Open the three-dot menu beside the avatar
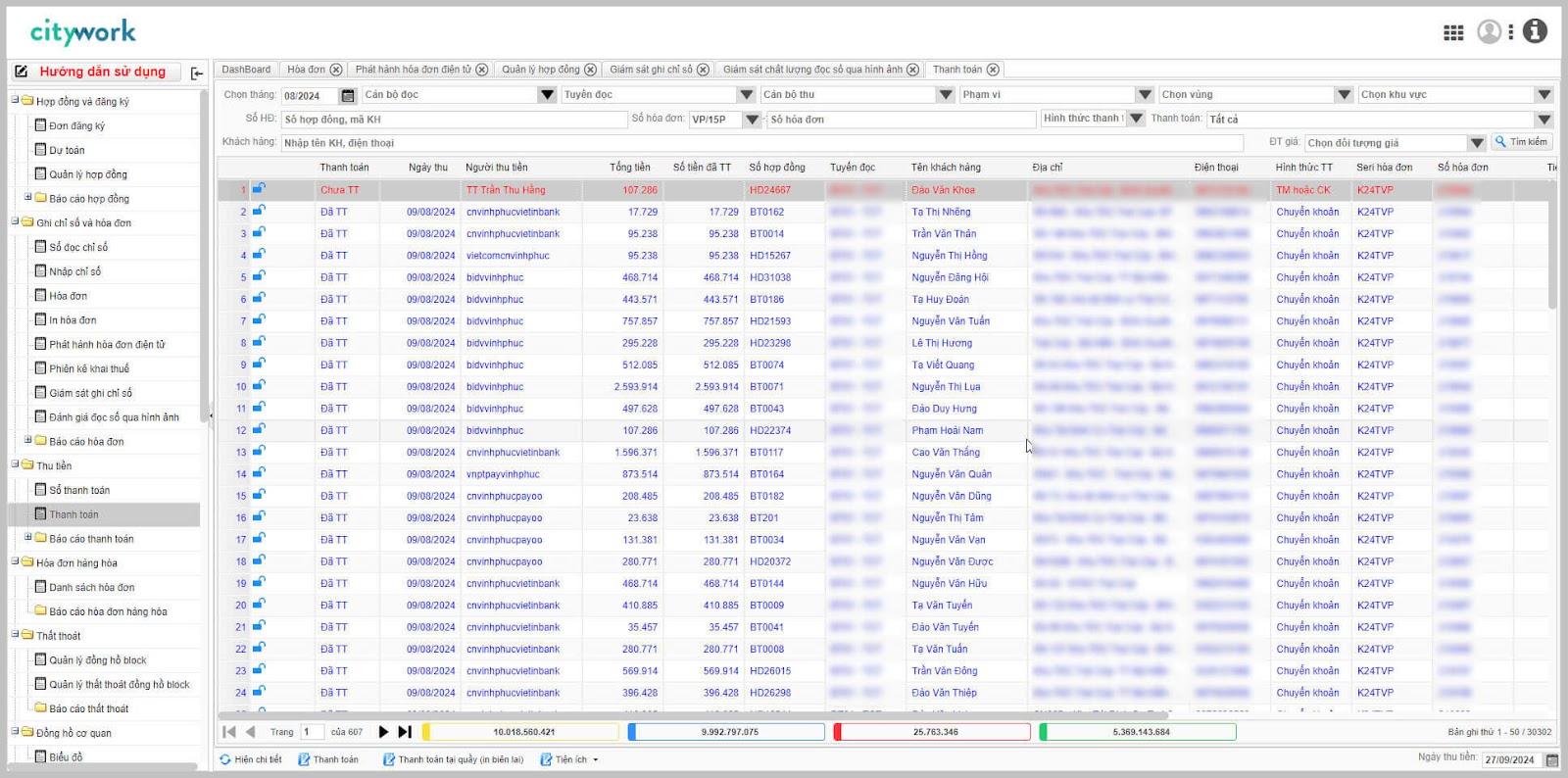 [1510, 31]
